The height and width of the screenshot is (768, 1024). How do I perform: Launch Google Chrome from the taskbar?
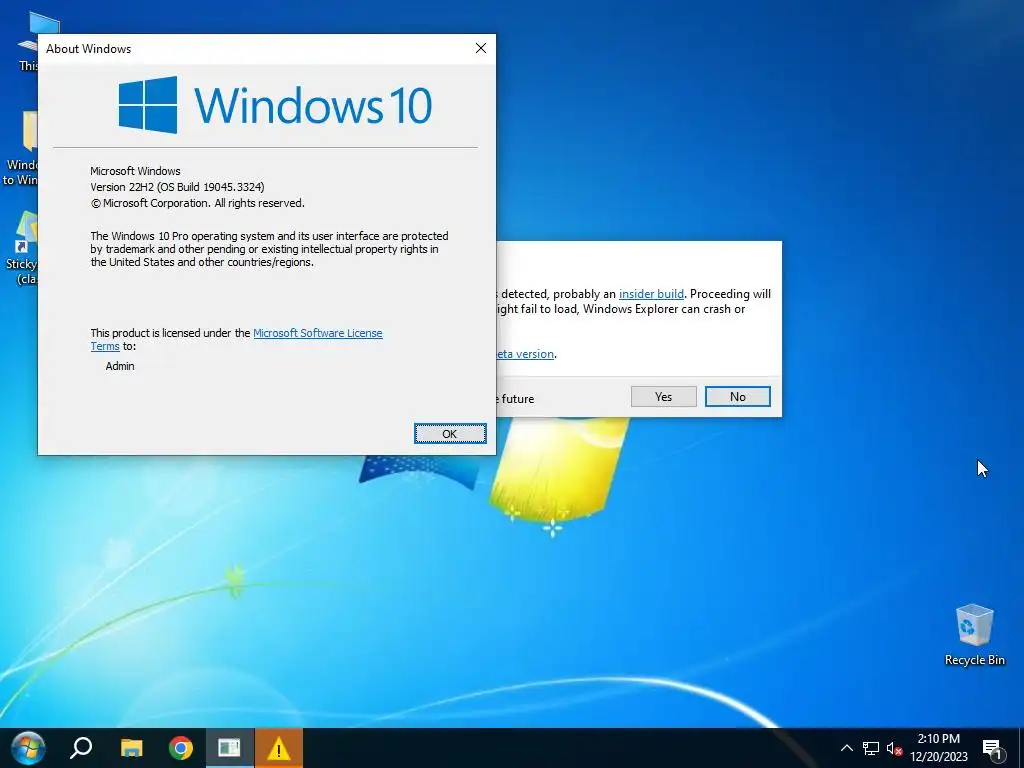pyautogui.click(x=180, y=748)
